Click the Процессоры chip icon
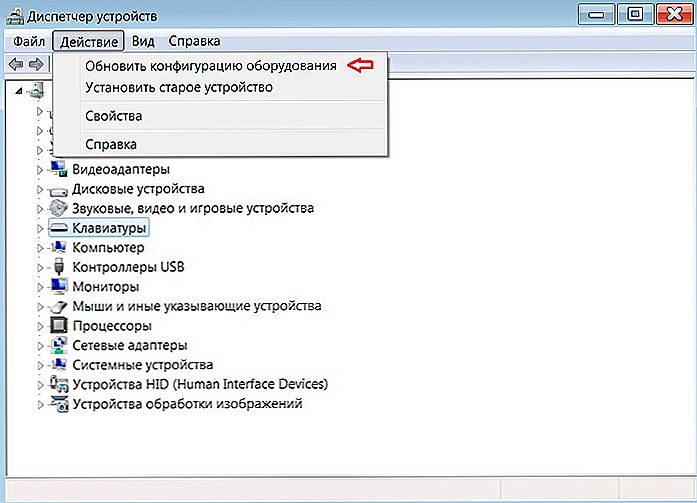This screenshot has height=503, width=697. click(59, 325)
